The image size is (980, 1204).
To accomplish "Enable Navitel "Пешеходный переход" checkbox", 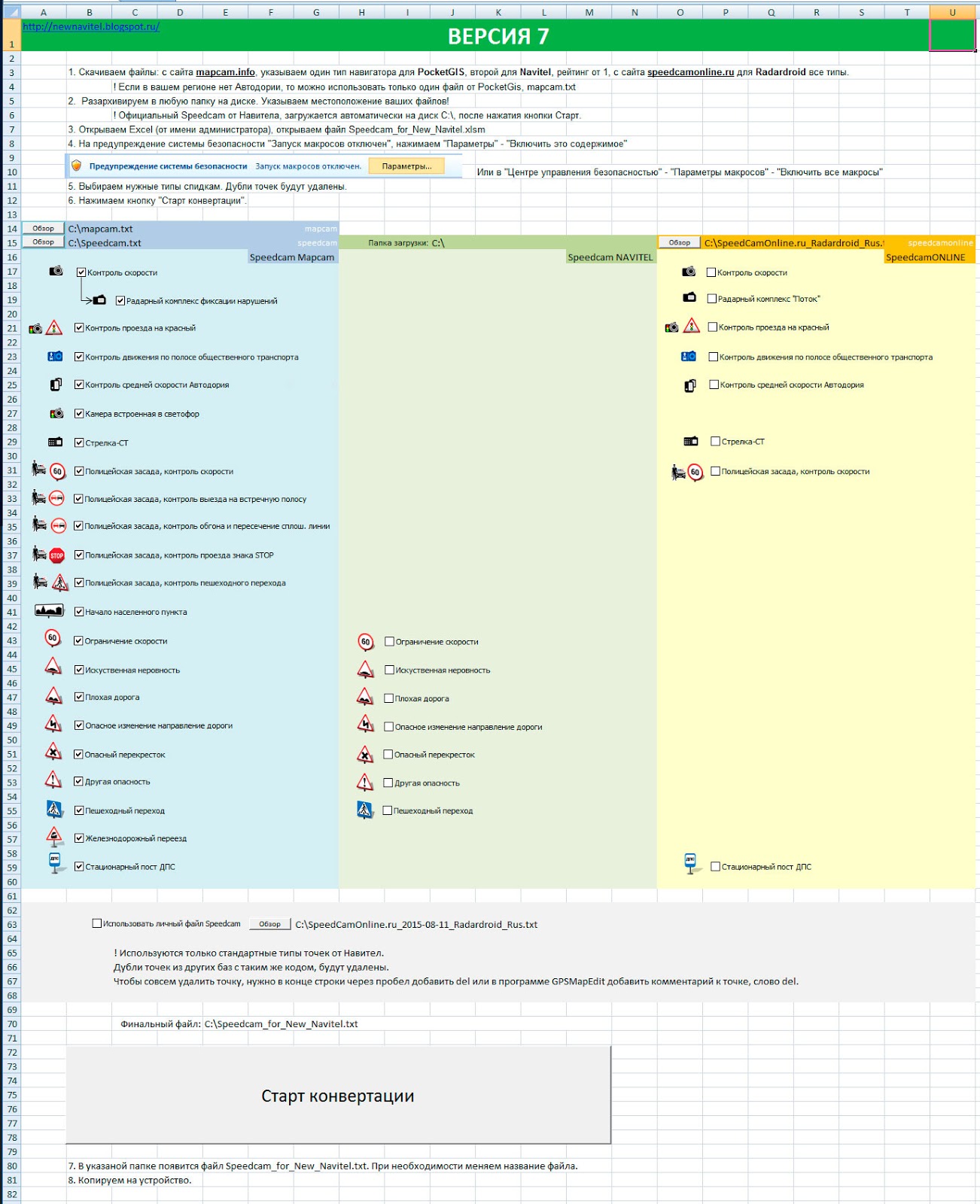I will pyautogui.click(x=388, y=811).
